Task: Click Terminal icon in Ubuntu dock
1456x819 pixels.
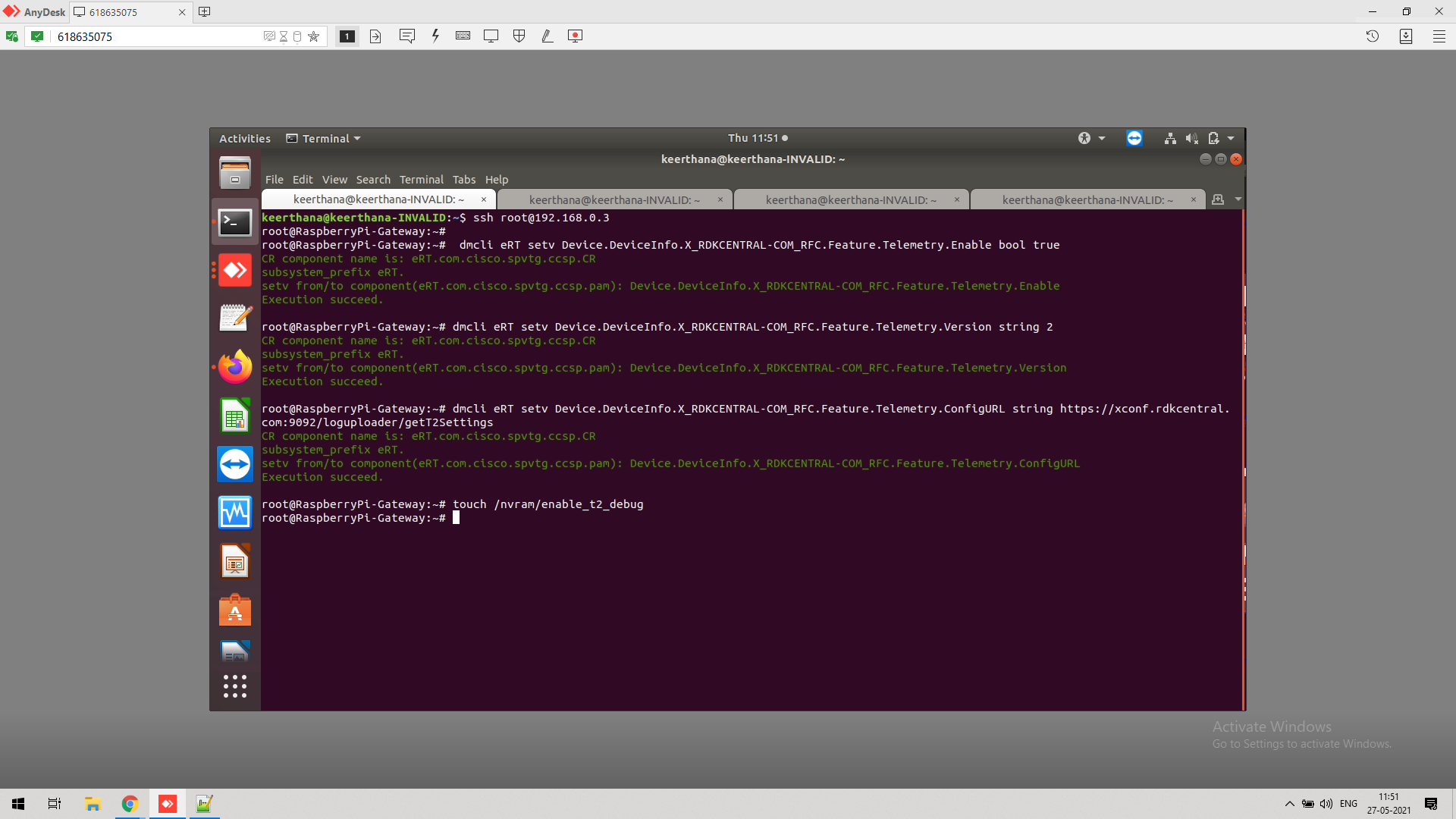Action: pyautogui.click(x=235, y=222)
